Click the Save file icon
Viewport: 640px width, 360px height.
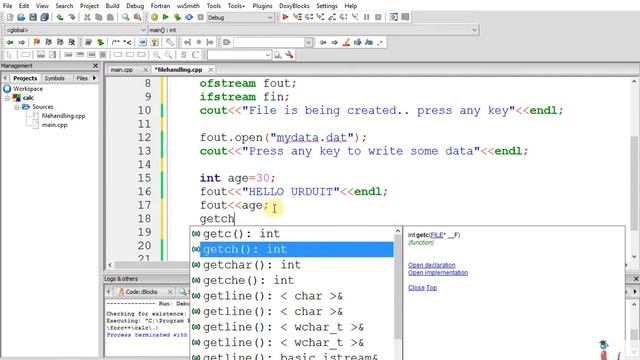[33, 17]
